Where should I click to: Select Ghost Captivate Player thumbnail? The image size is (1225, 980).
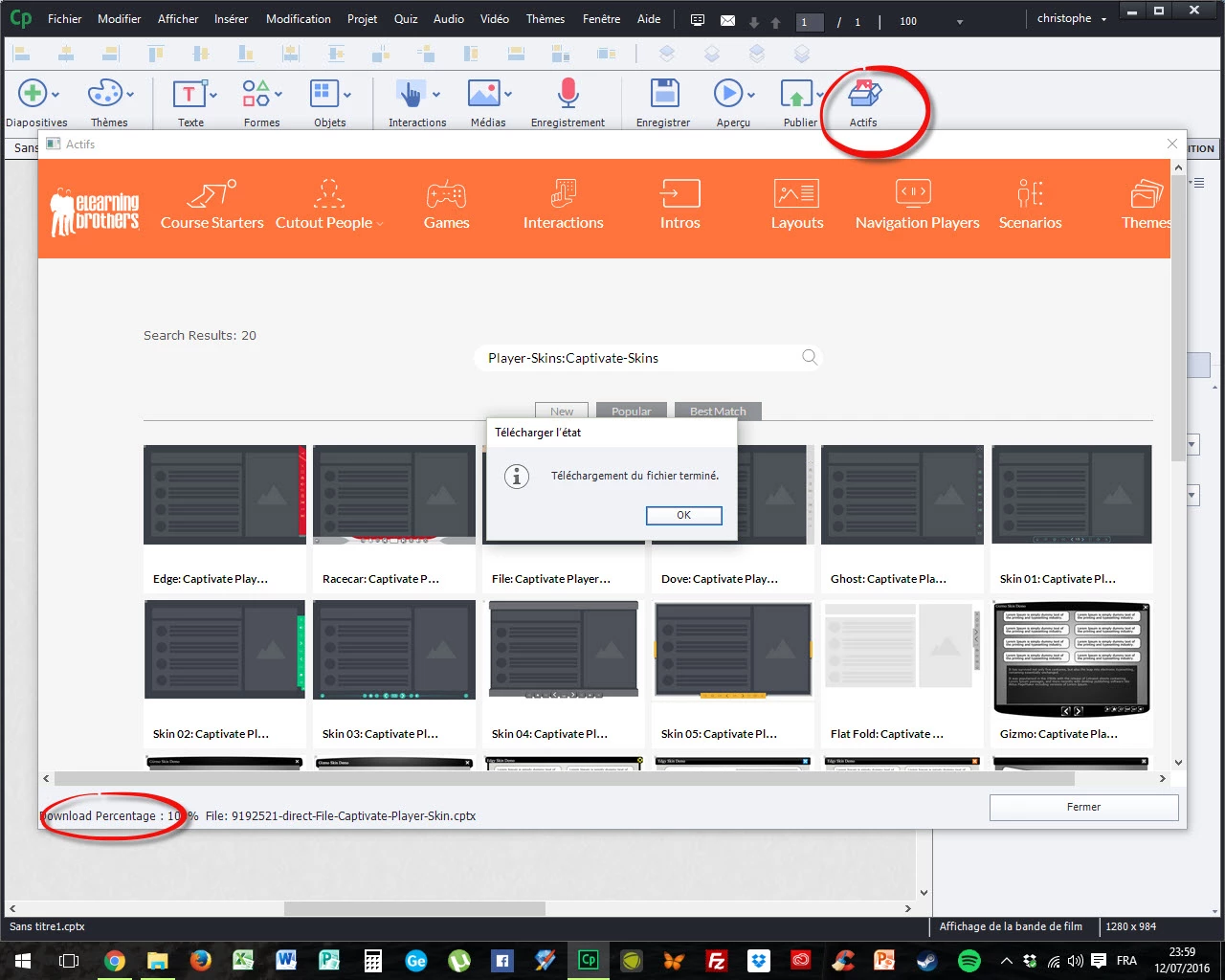[902, 495]
